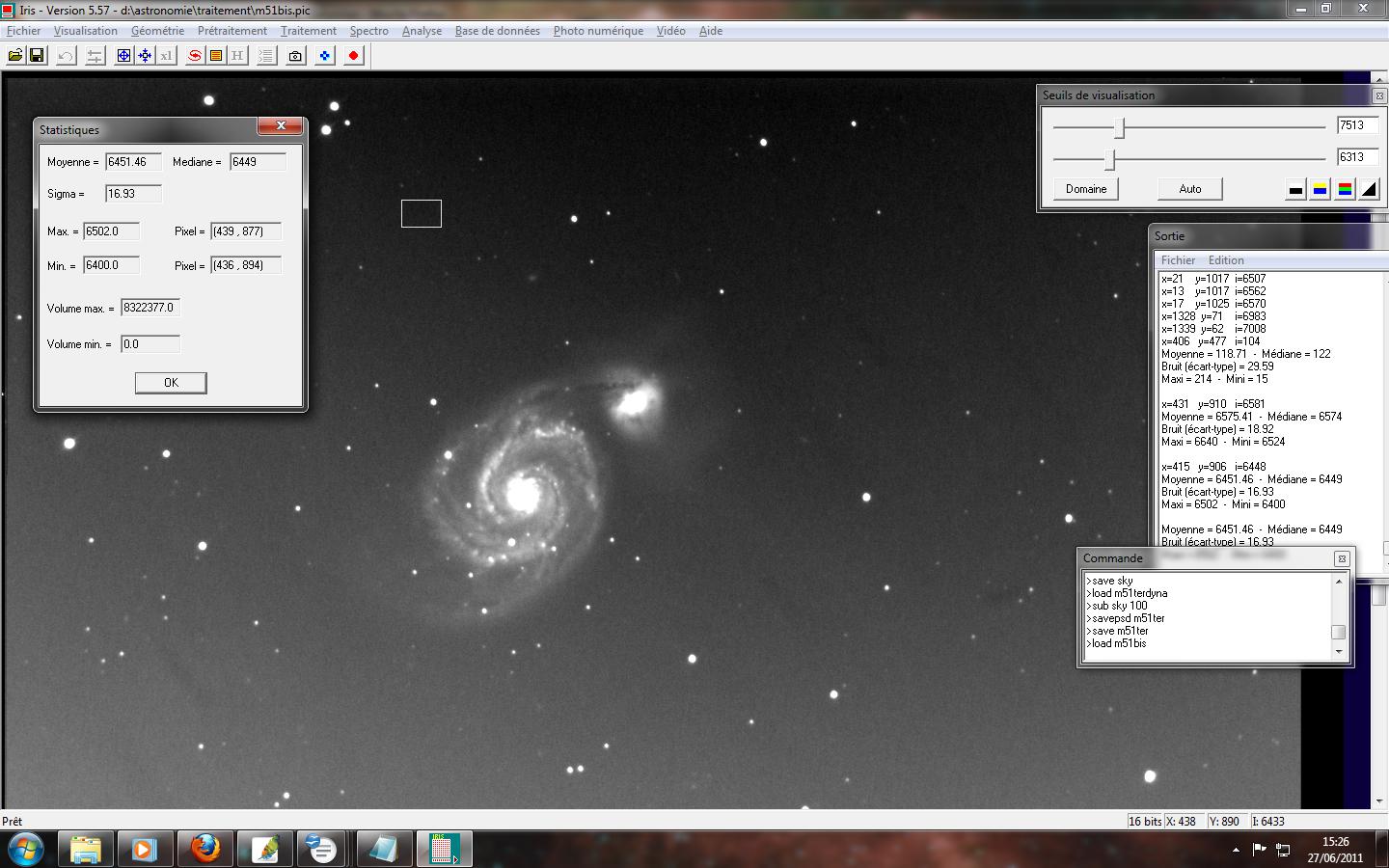The width and height of the screenshot is (1389, 868).
Task: Open an image file with the folder icon
Action: click(15, 56)
